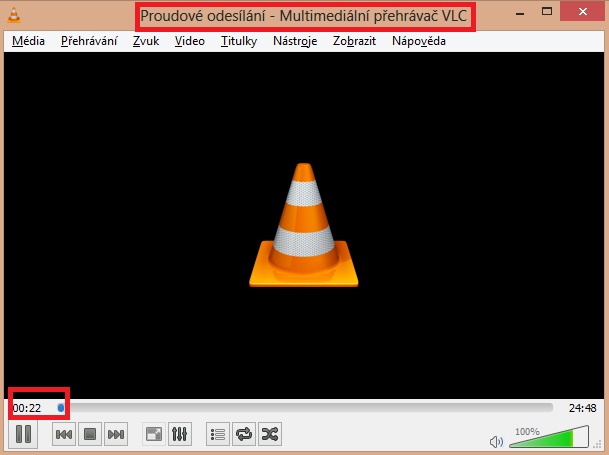Toggle loop repeat mode
The width and height of the screenshot is (609, 455).
click(x=244, y=434)
